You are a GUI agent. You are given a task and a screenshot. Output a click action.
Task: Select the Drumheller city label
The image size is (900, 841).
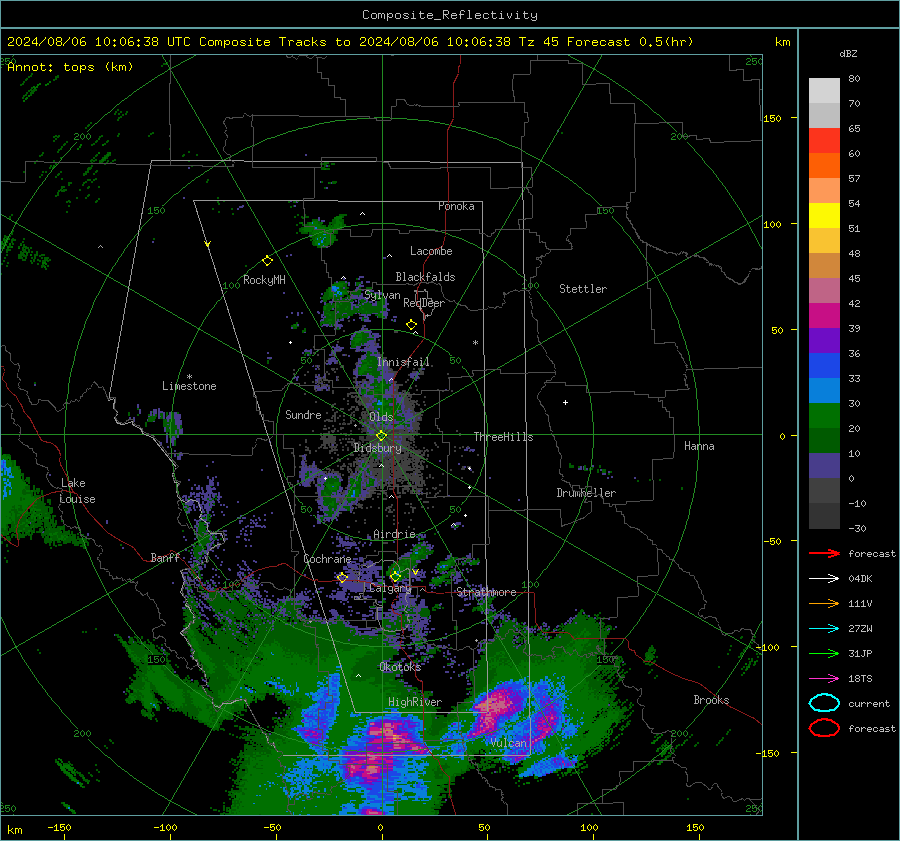pyautogui.click(x=586, y=493)
